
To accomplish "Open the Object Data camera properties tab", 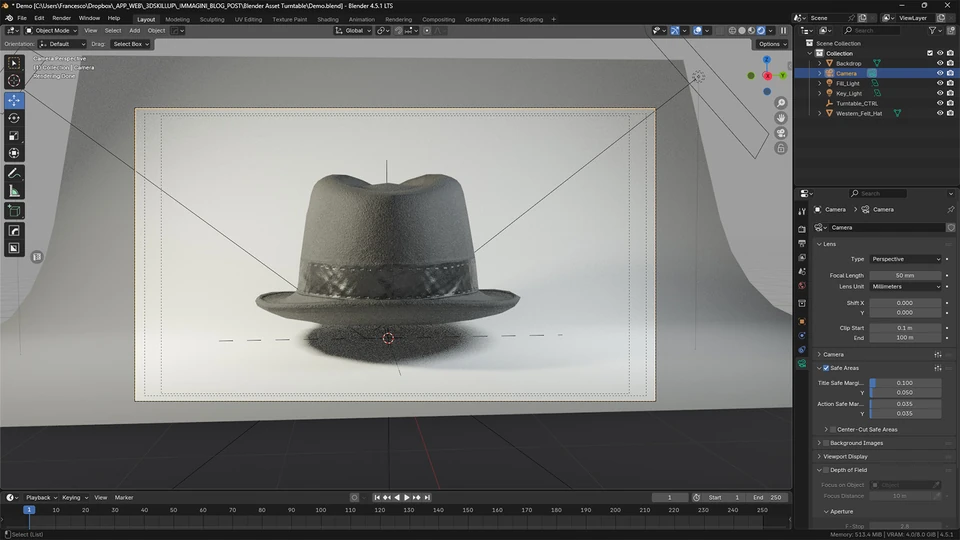I will (x=802, y=364).
